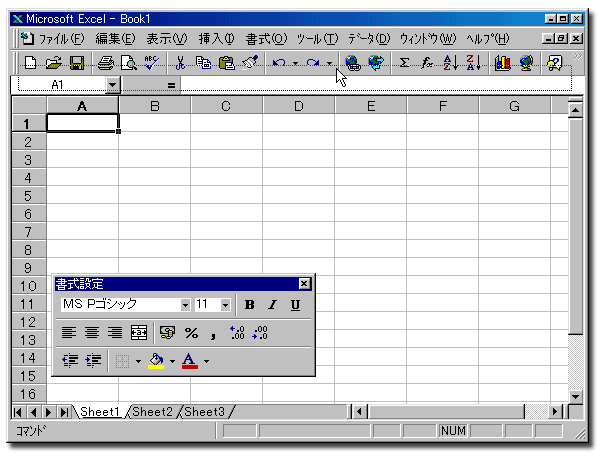The width and height of the screenshot is (600, 456).
Task: Decrease decimal places icon
Action: (x=260, y=332)
